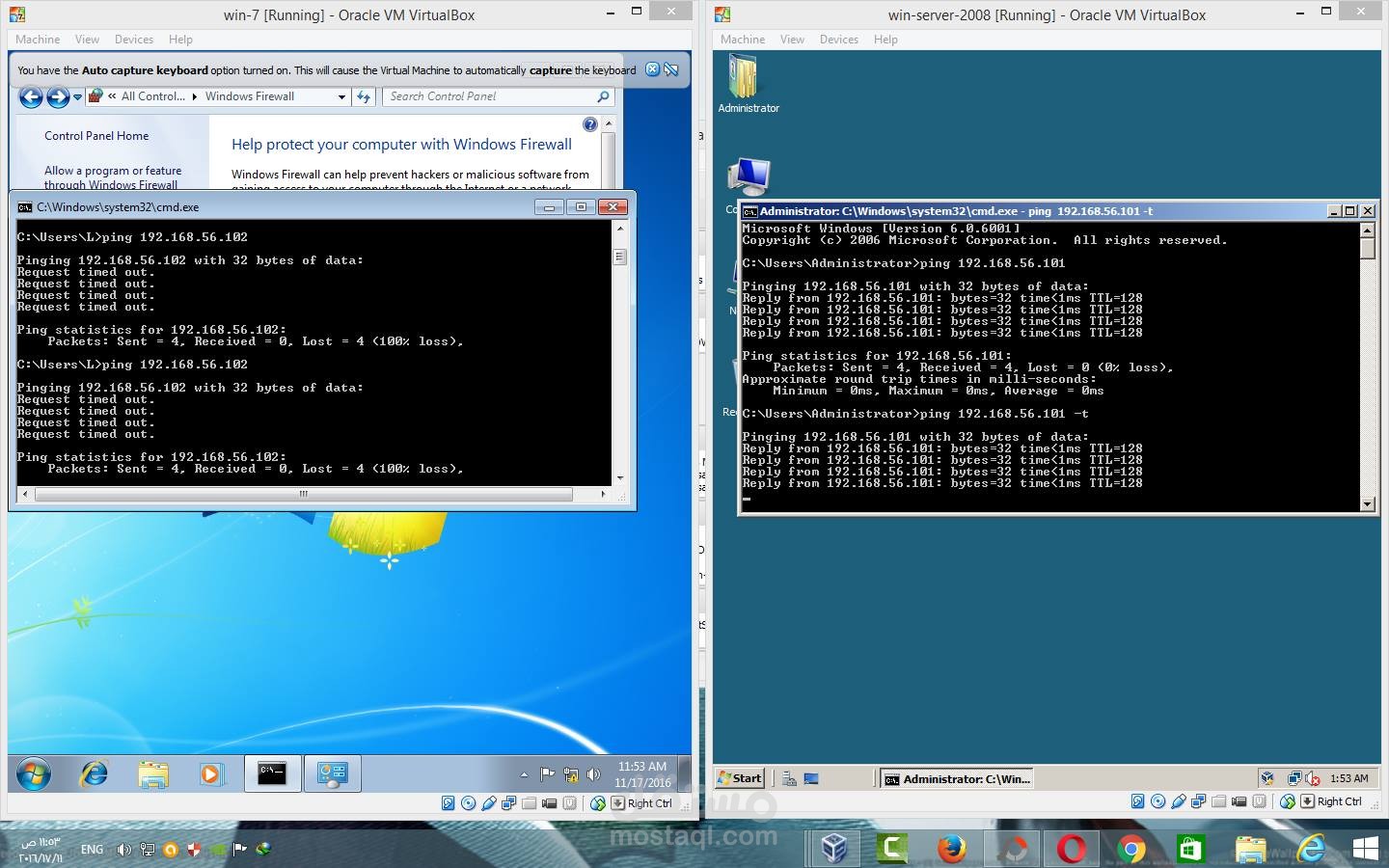Viewport: 1389px width, 868px height.
Task: Launch Chrome from host taskbar
Action: click(1131, 849)
